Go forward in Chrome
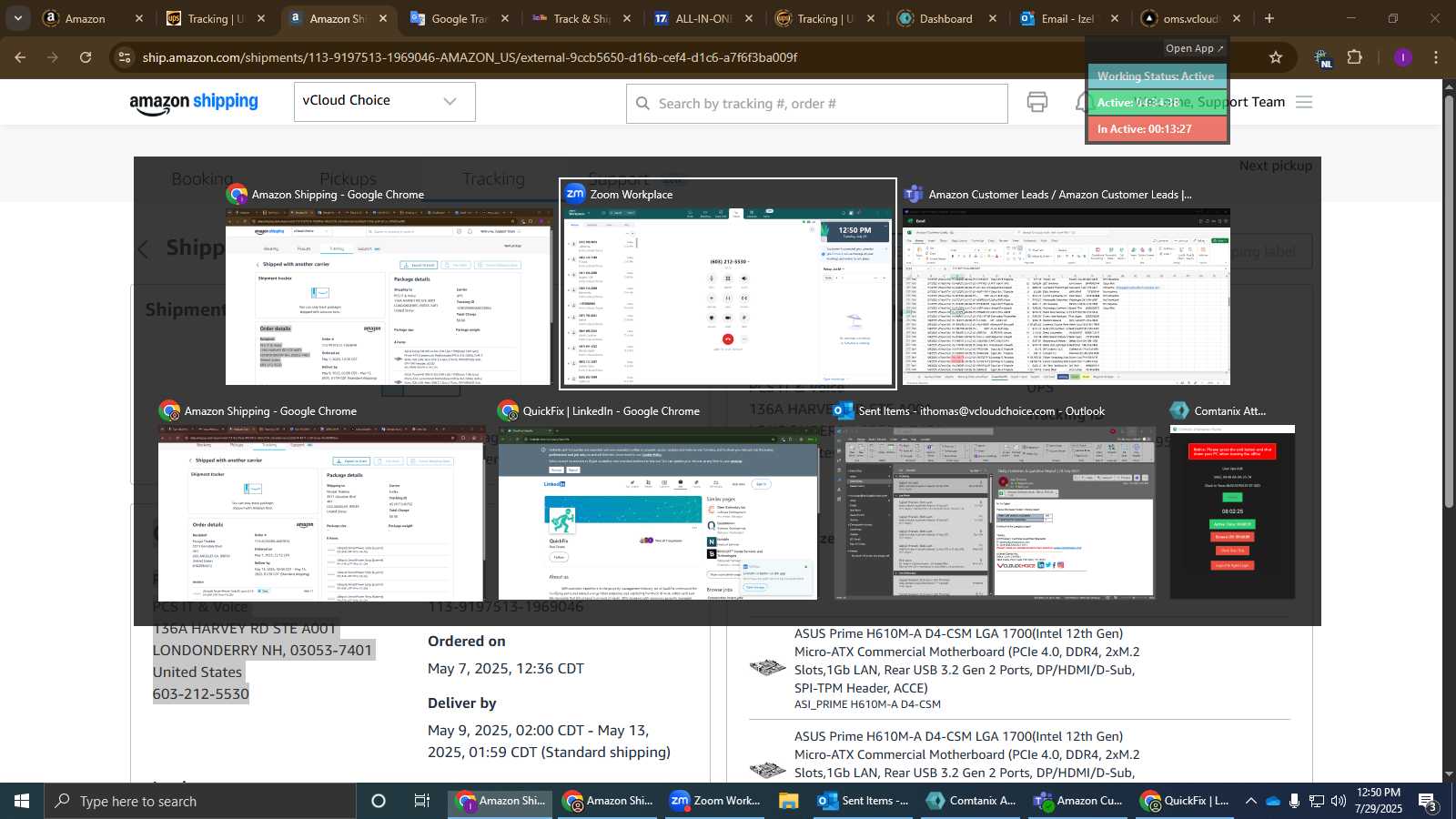1456x819 pixels. [53, 57]
